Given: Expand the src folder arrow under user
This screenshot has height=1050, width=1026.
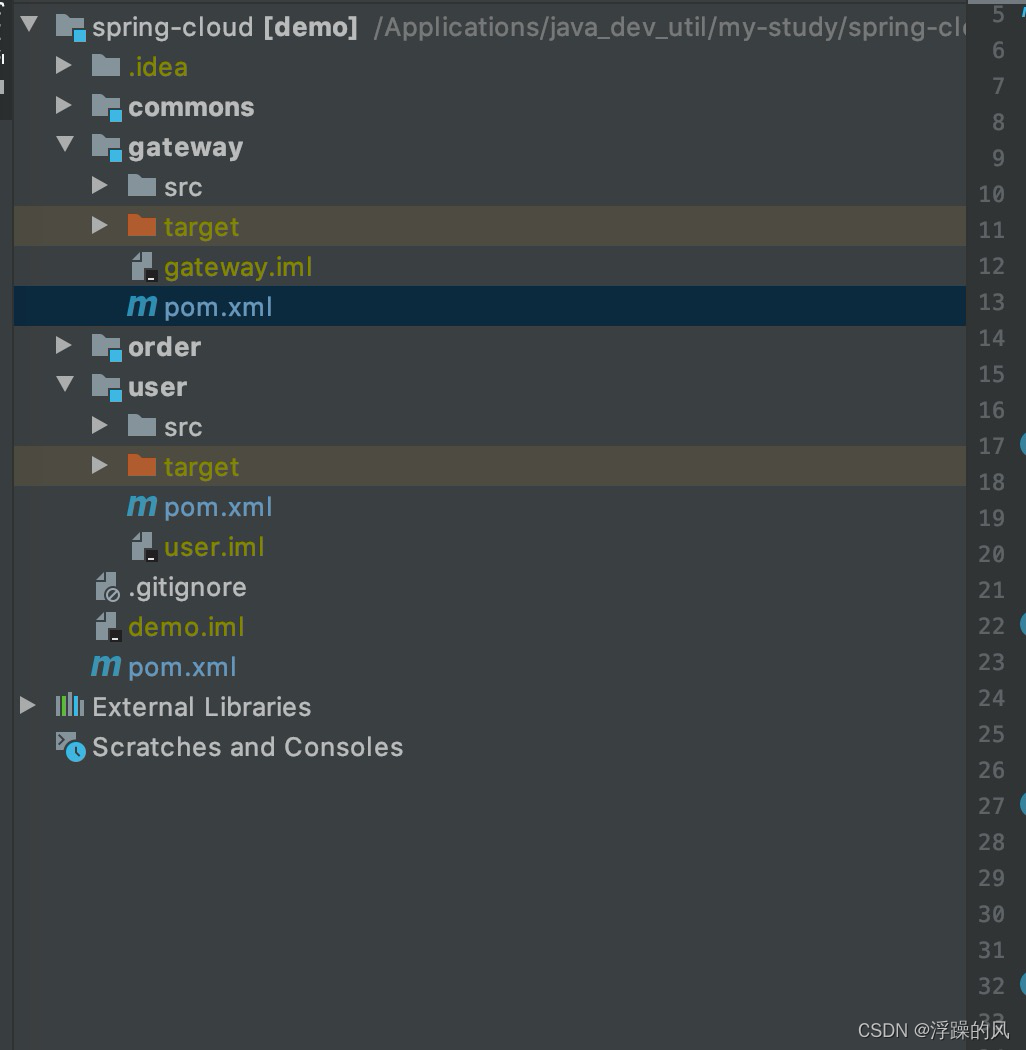Looking at the screenshot, I should coord(100,425).
